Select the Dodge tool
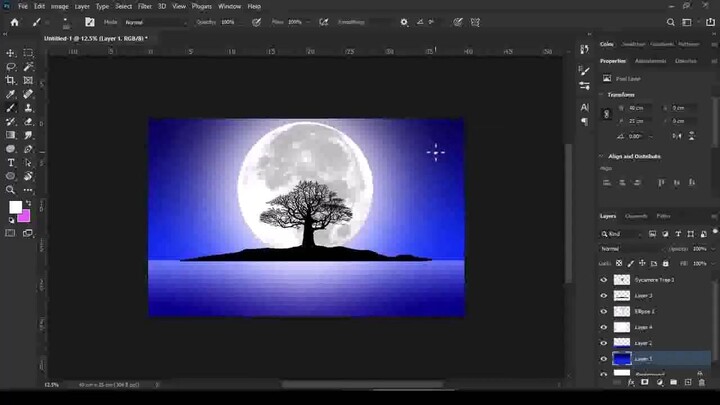Screen dimensions: 720x405 pyautogui.click(x=10, y=149)
